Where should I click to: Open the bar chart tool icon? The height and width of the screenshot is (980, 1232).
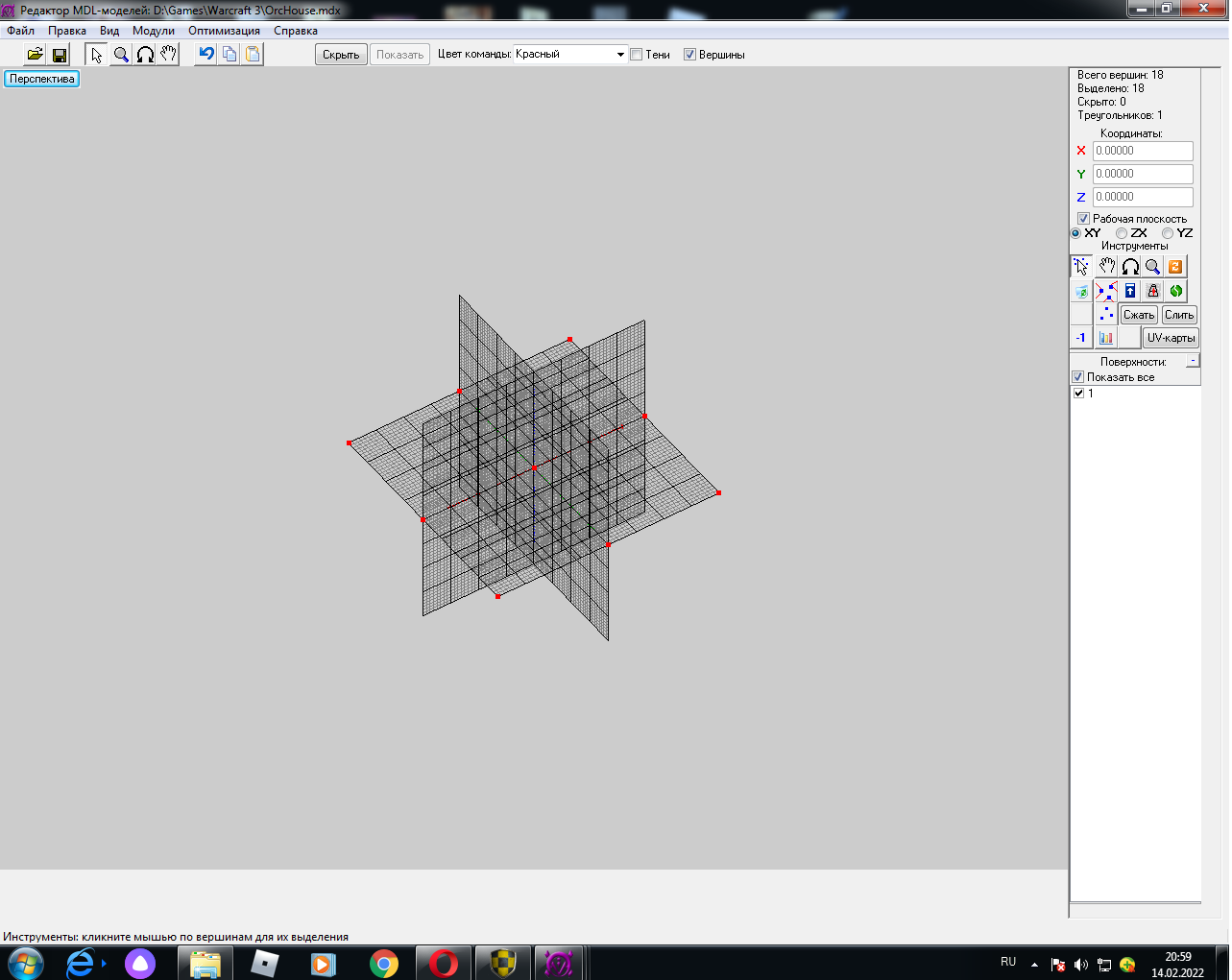point(1106,338)
